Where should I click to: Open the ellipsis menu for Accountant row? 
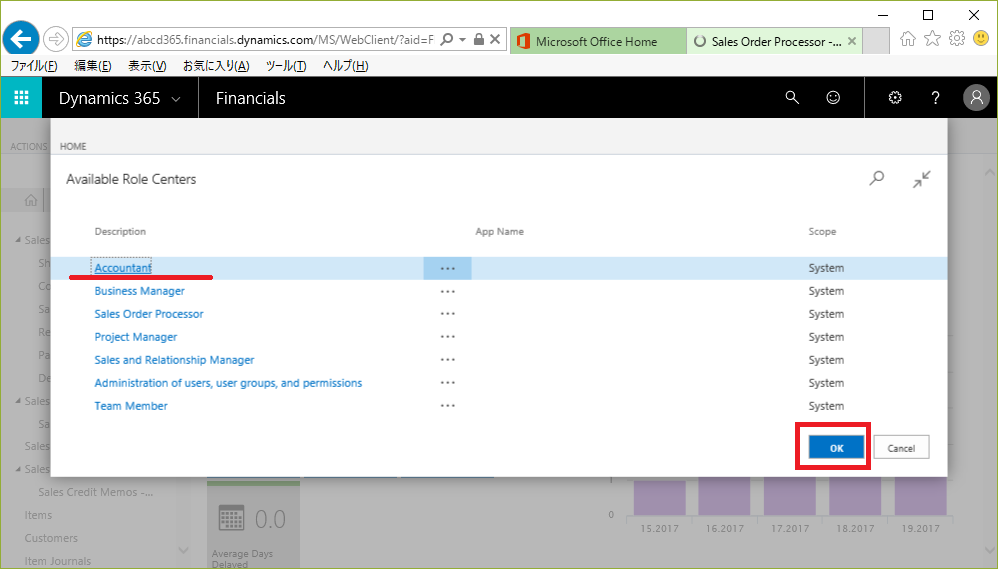click(x=447, y=269)
